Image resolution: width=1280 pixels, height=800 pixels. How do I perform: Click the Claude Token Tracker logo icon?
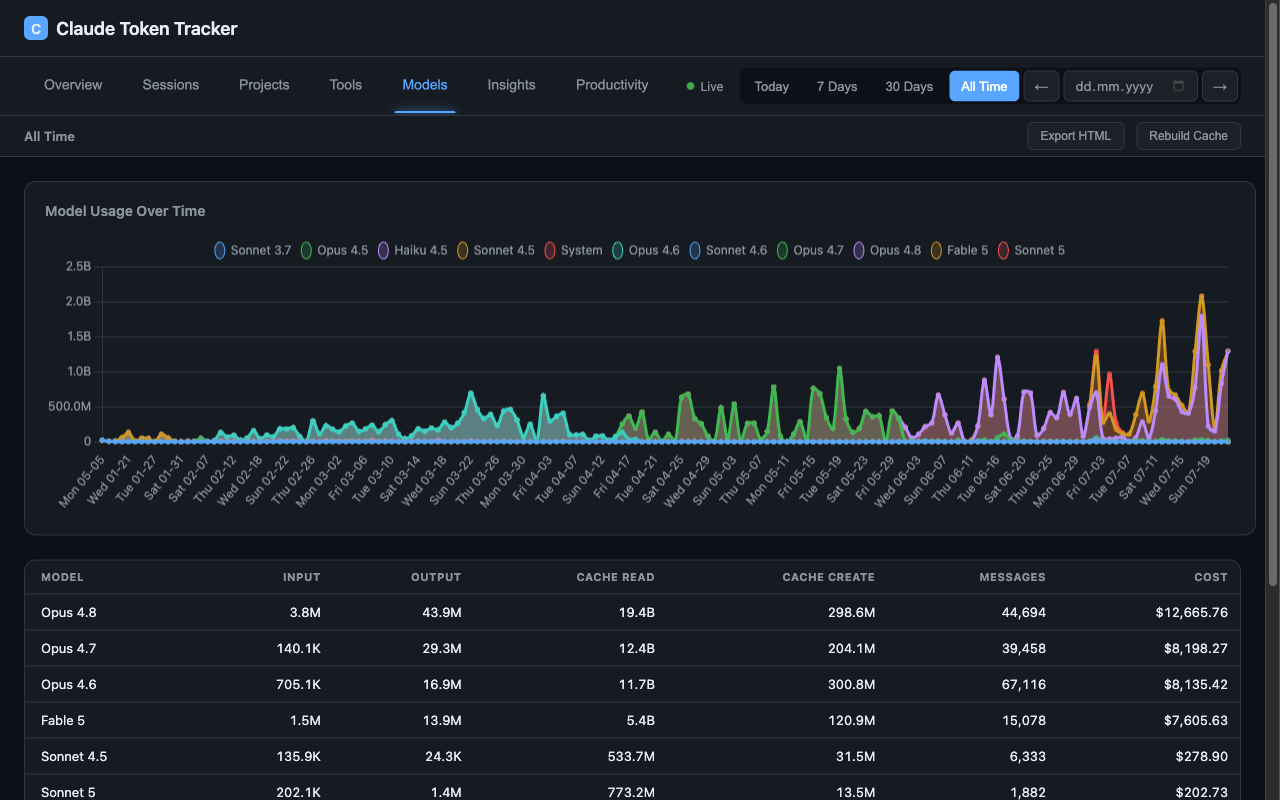click(x=36, y=29)
